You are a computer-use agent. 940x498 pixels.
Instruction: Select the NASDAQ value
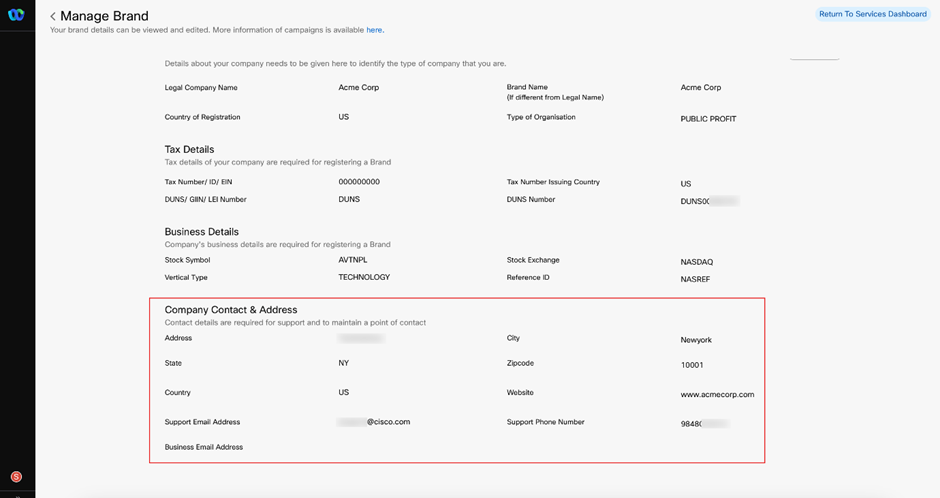(x=697, y=262)
